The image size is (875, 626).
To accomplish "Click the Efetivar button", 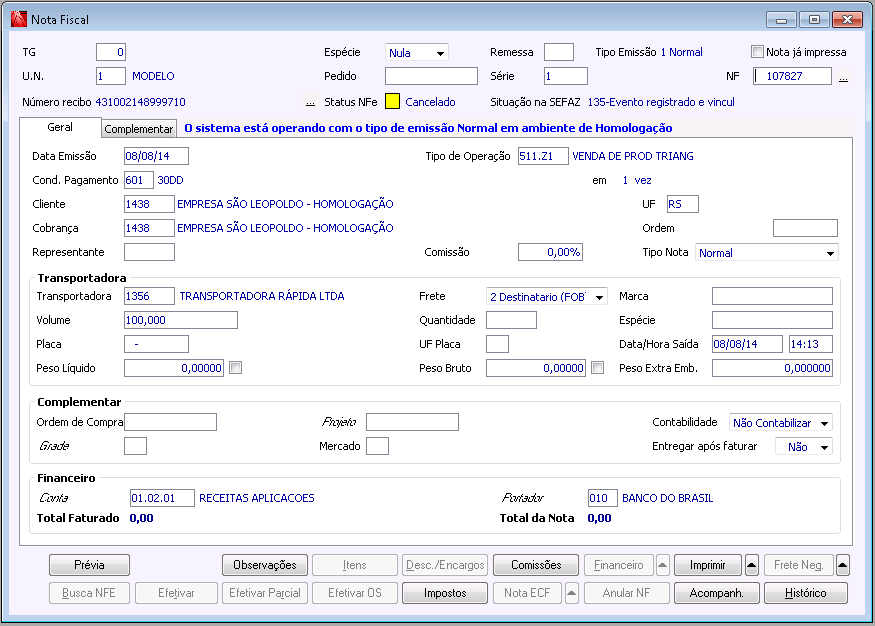I will coord(176,593).
